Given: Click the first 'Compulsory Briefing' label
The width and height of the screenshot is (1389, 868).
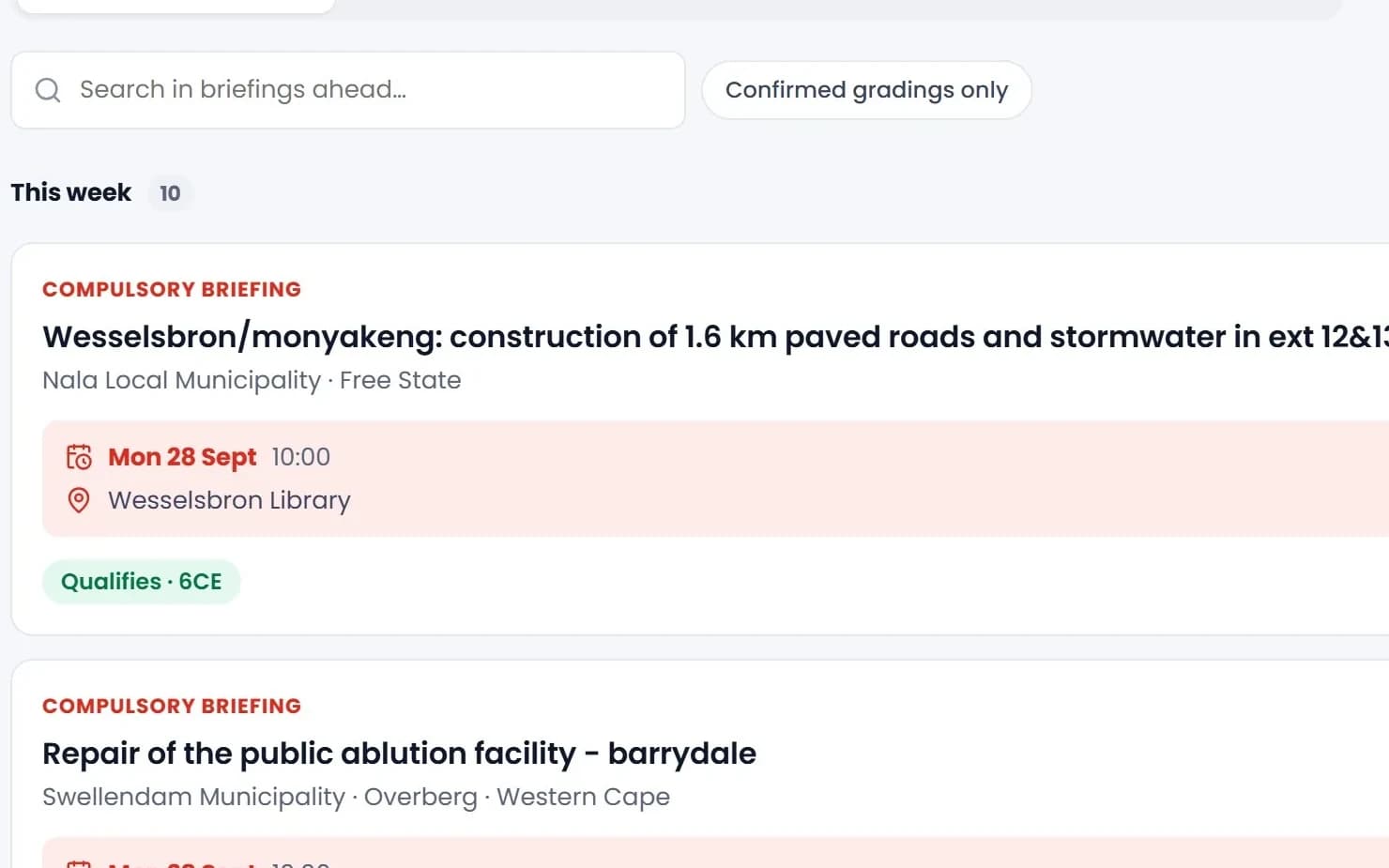Looking at the screenshot, I should pyautogui.click(x=172, y=289).
